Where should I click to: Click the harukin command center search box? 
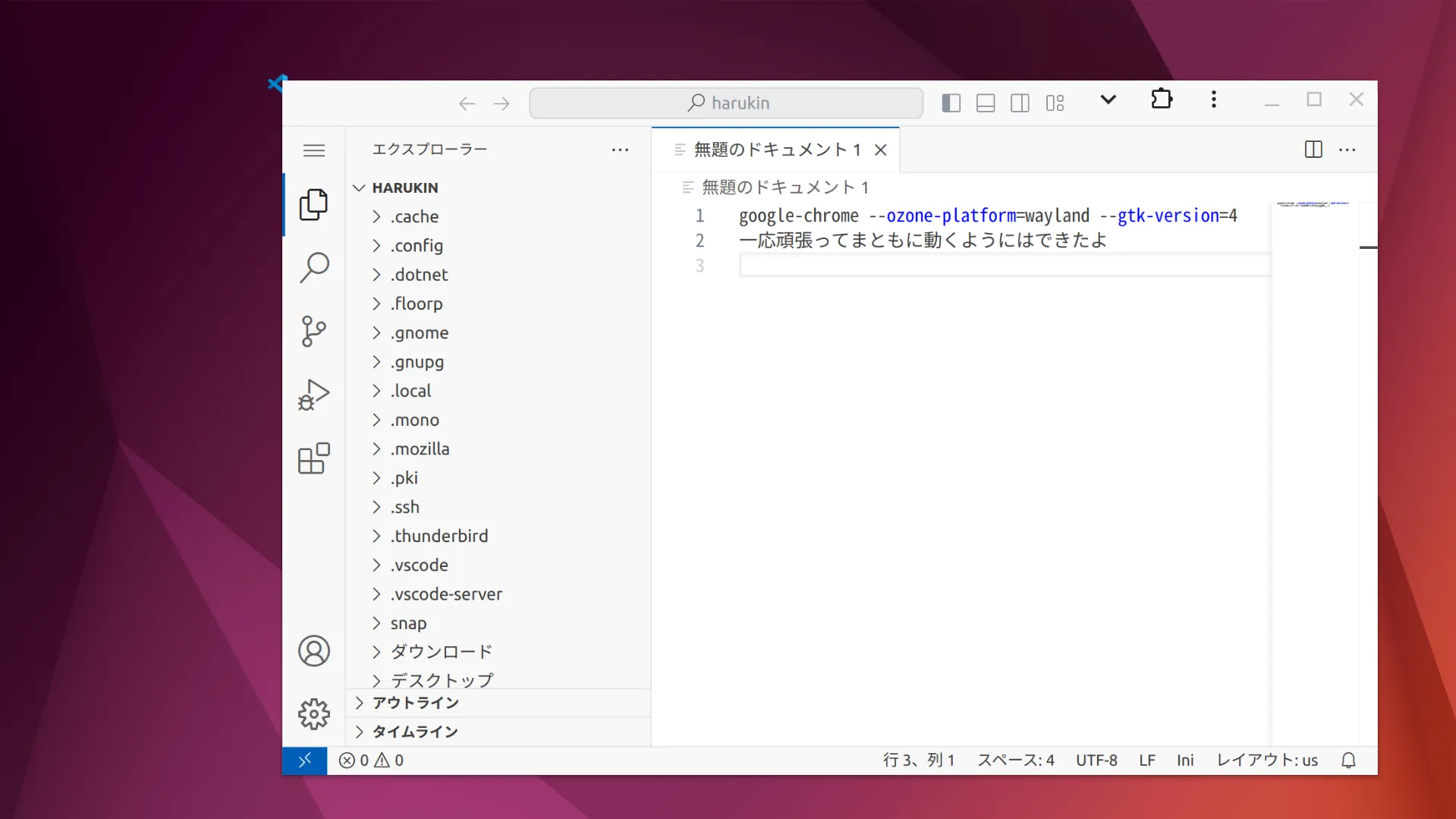tap(726, 103)
